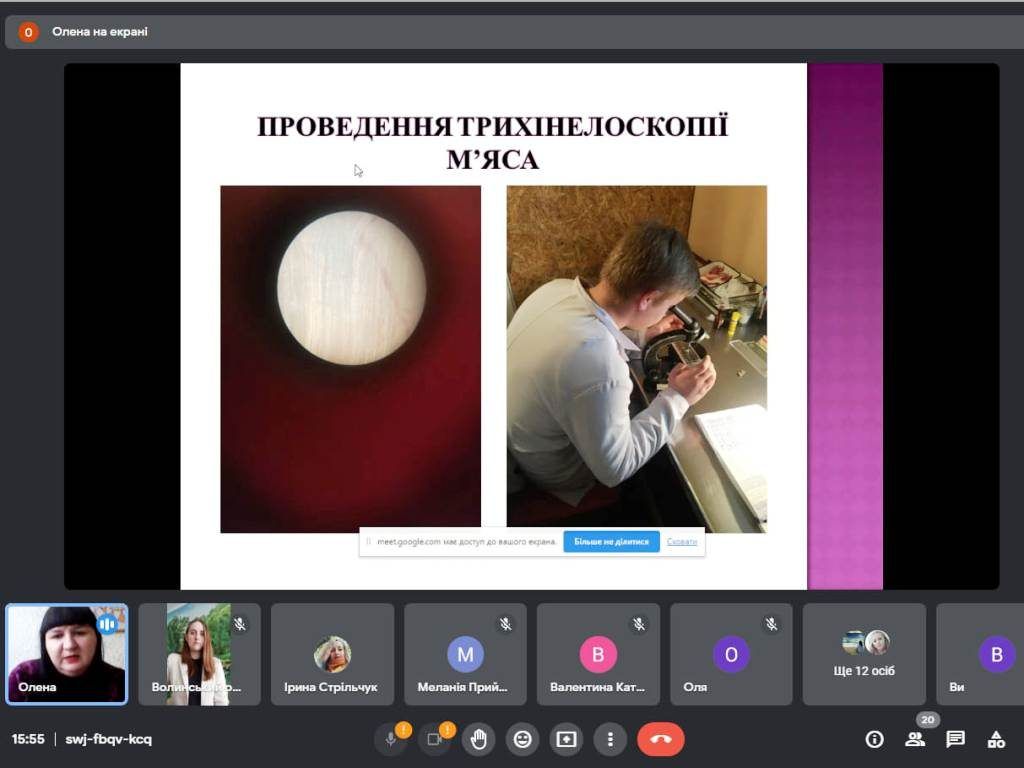Click the 'Сховати' link
Image resolution: width=1024 pixels, height=768 pixels.
point(682,542)
